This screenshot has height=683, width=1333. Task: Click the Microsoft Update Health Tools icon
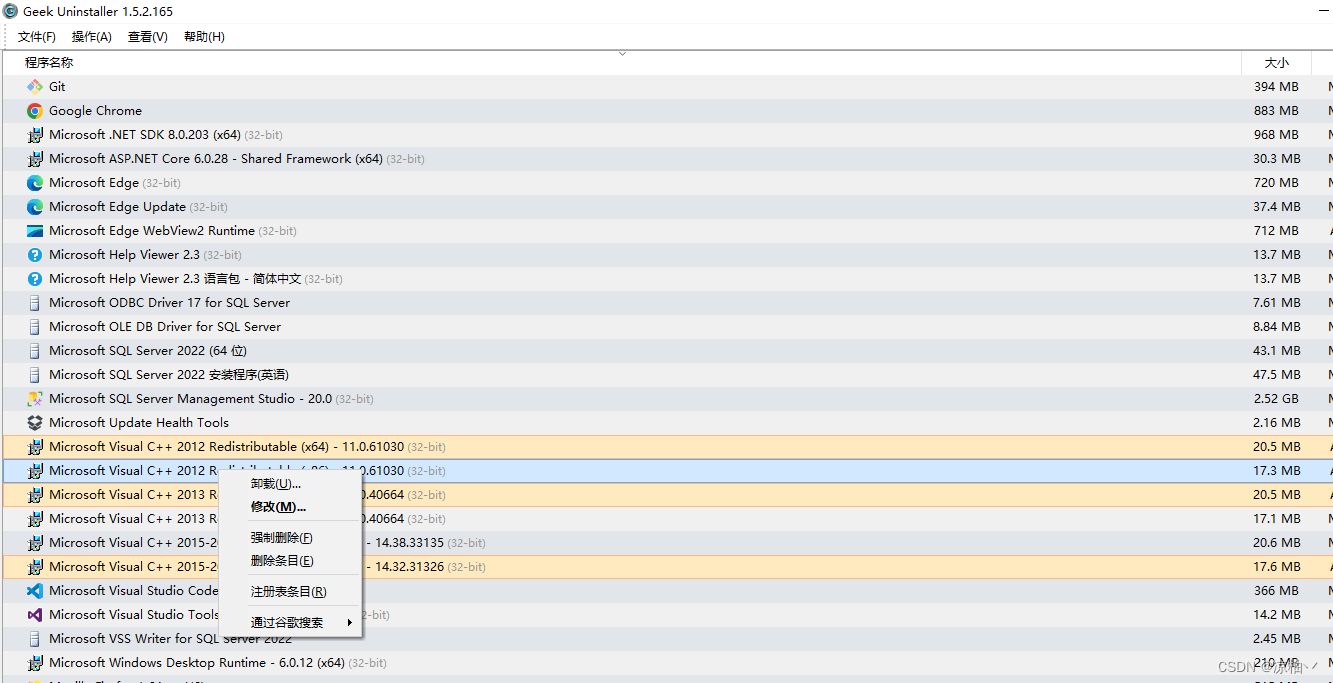[35, 423]
